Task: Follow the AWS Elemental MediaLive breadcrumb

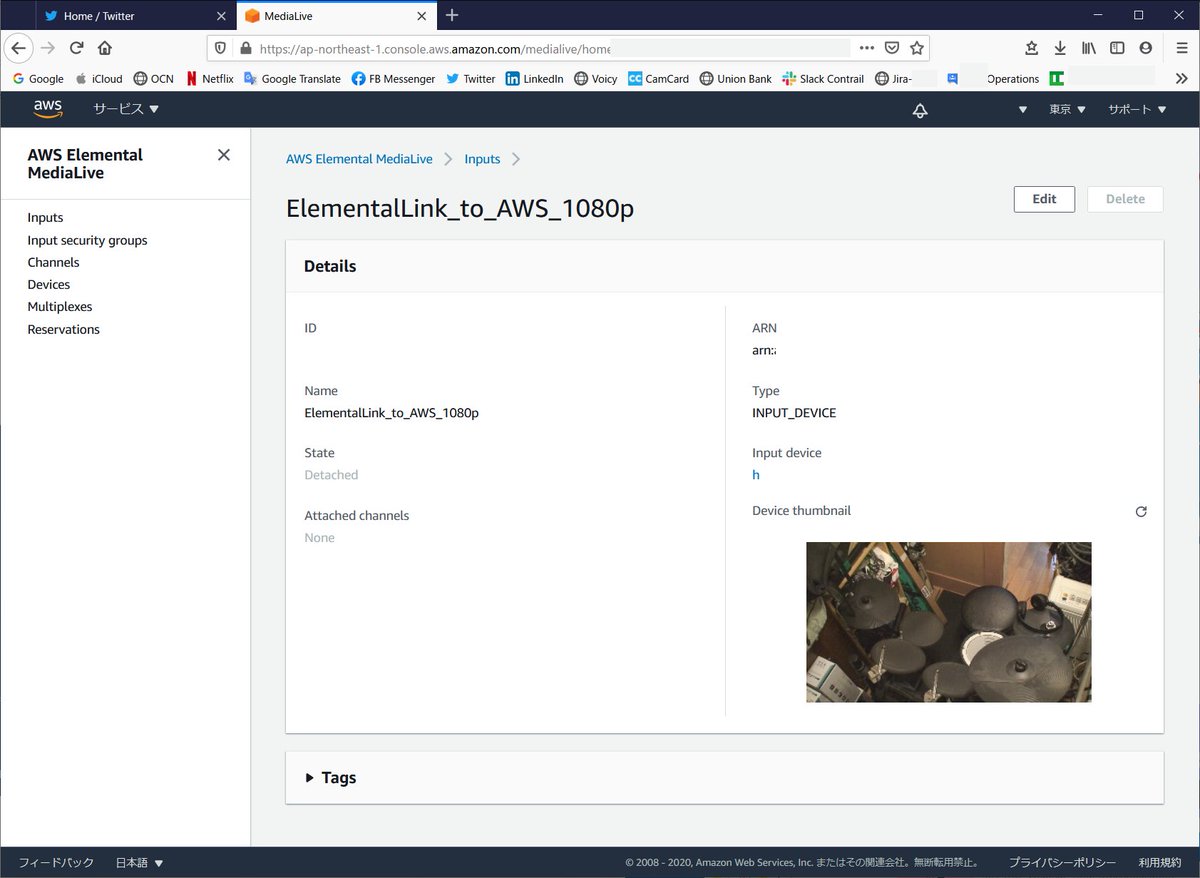Action: (x=359, y=159)
